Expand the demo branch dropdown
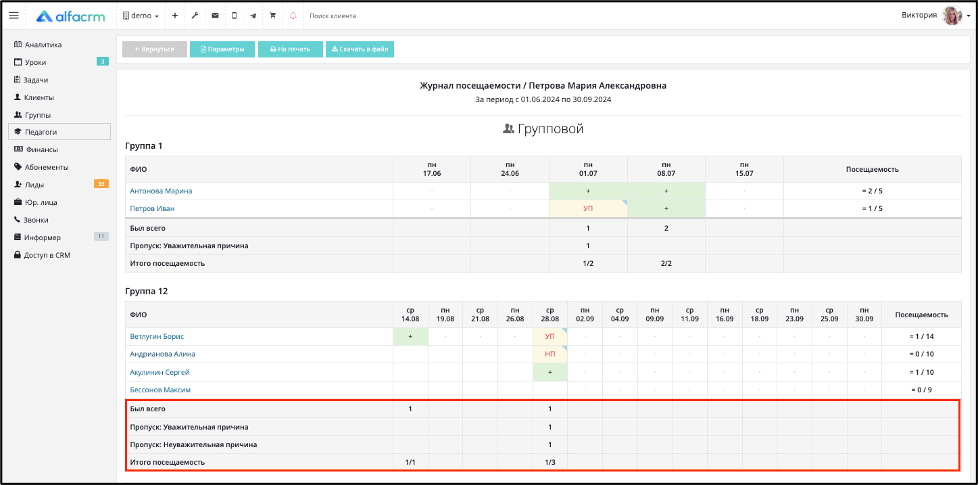Viewport: 979px width, 485px height. (141, 16)
